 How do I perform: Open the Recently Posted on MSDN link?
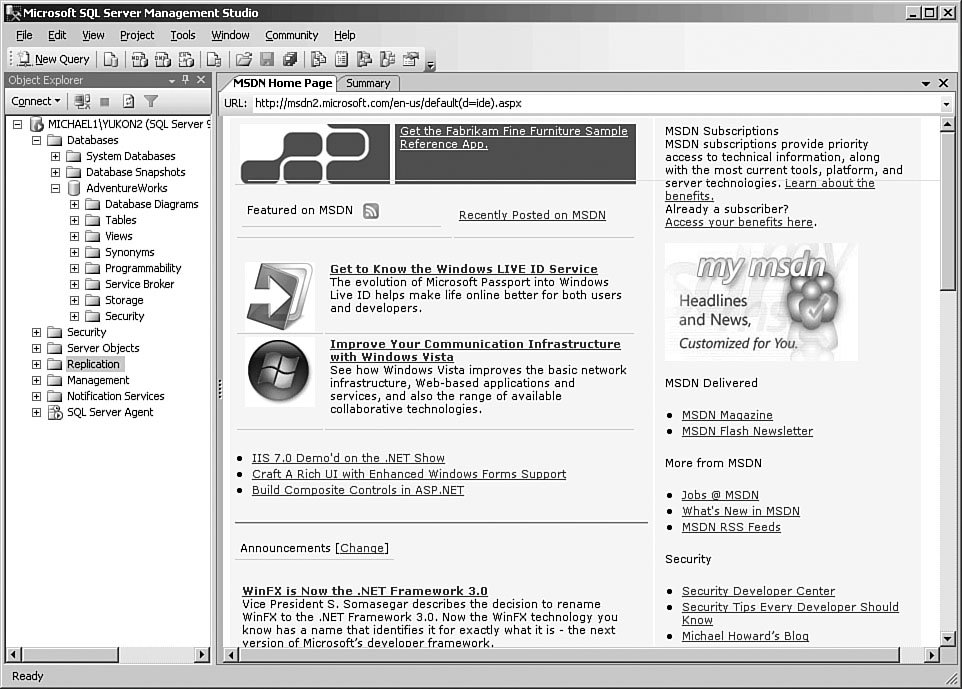532,215
